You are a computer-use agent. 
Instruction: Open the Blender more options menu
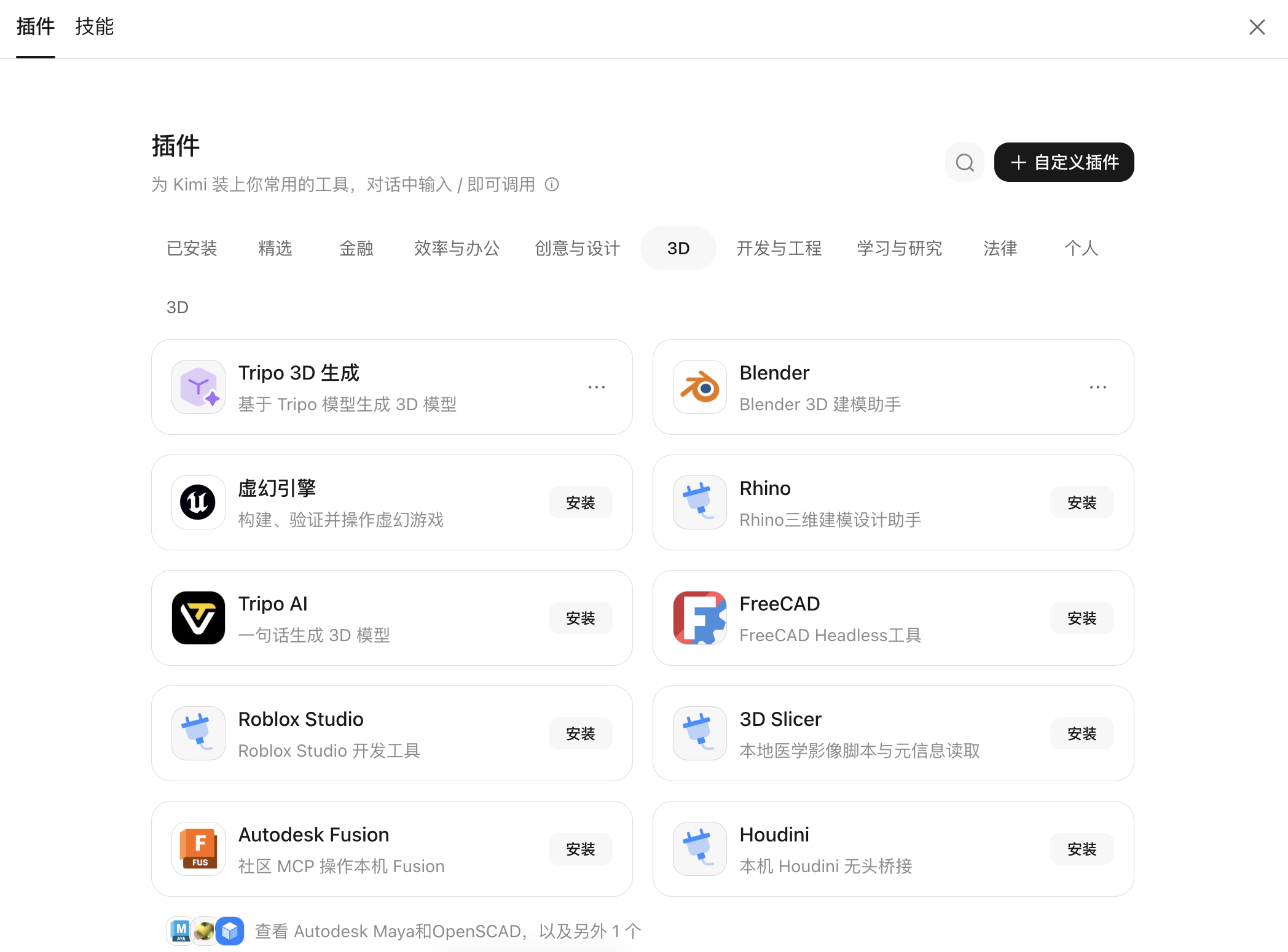pyautogui.click(x=1098, y=387)
